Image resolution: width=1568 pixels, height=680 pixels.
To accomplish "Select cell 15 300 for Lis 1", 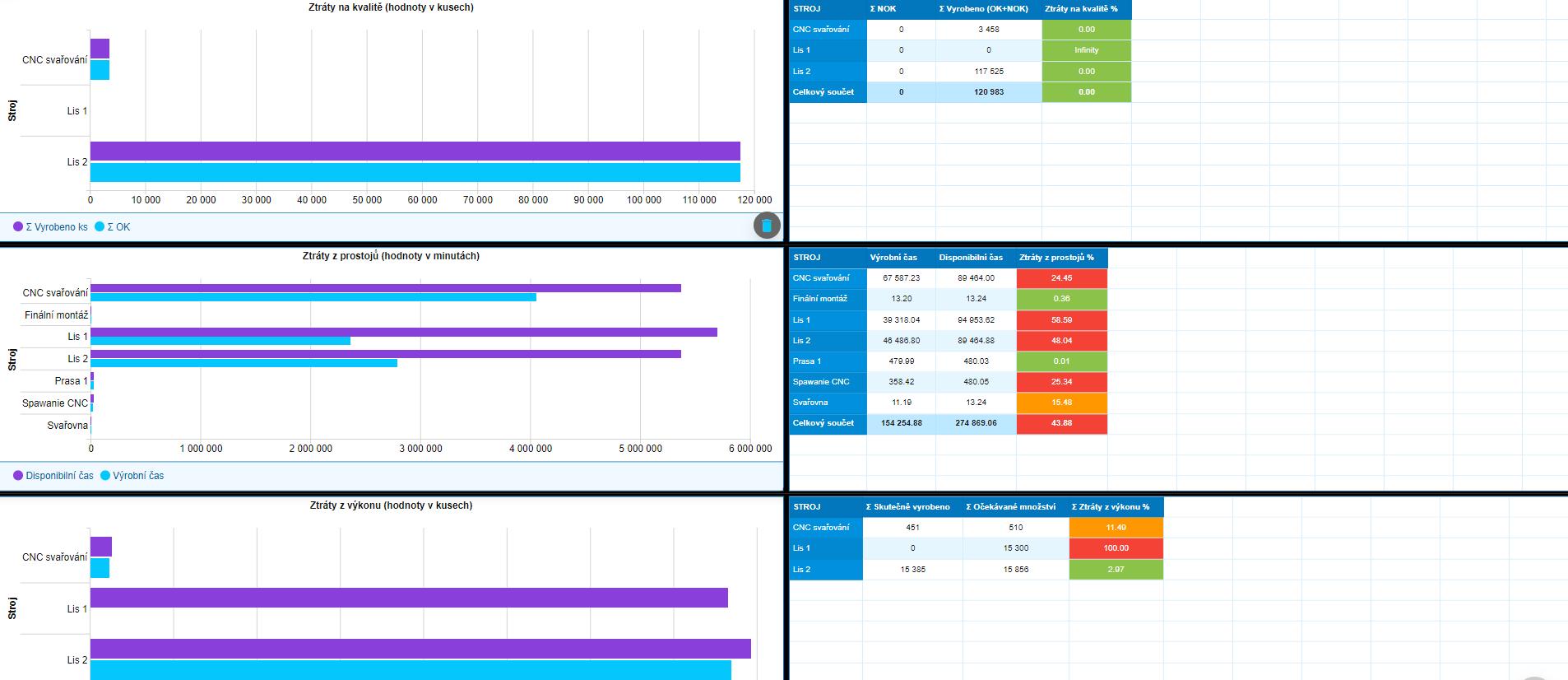I will point(1016,548).
